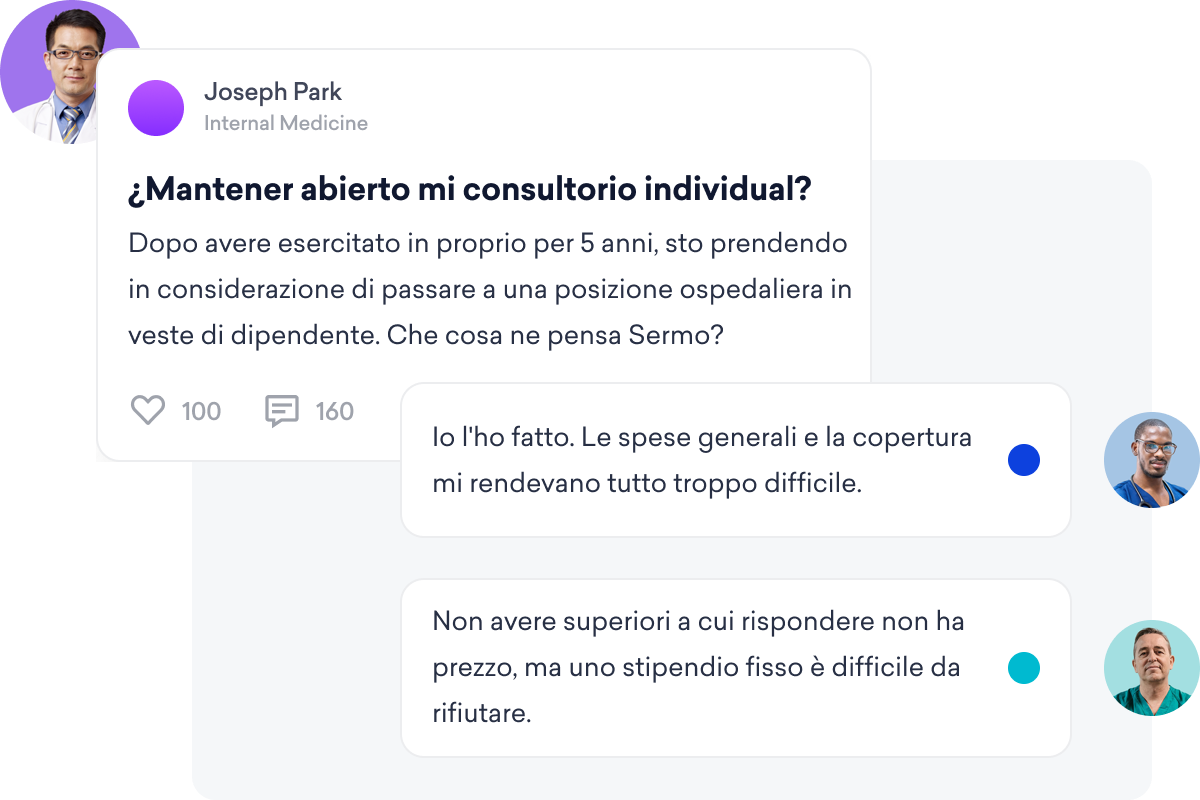Click the question 'Che cosa ne pensa Sermo?'
This screenshot has height=800, width=1200.
[555, 336]
